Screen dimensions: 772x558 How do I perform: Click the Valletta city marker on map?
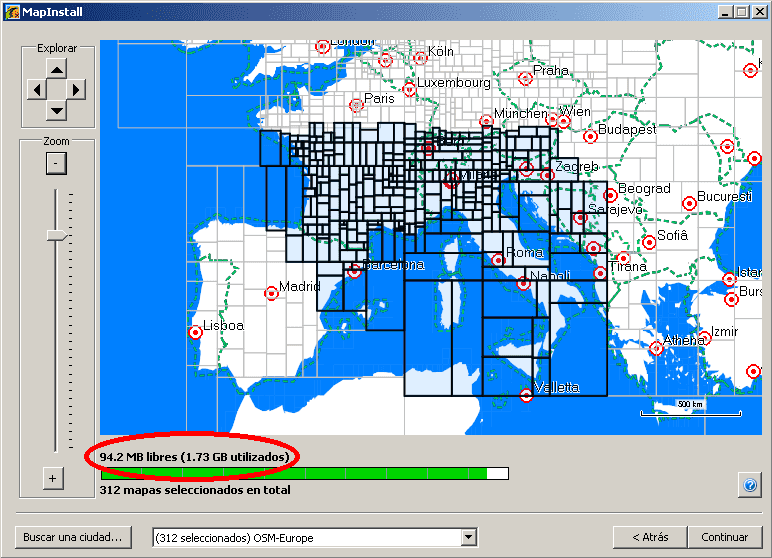526,395
